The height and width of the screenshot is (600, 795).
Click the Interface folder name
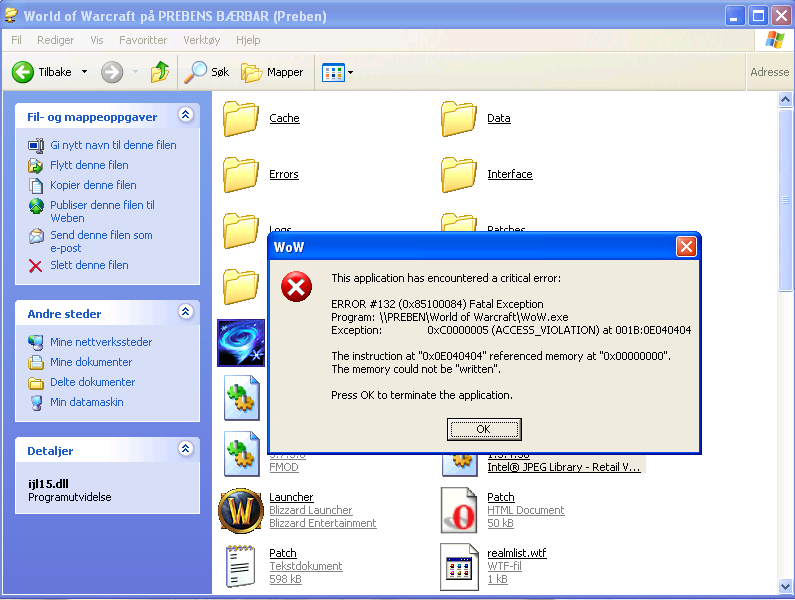pos(510,174)
